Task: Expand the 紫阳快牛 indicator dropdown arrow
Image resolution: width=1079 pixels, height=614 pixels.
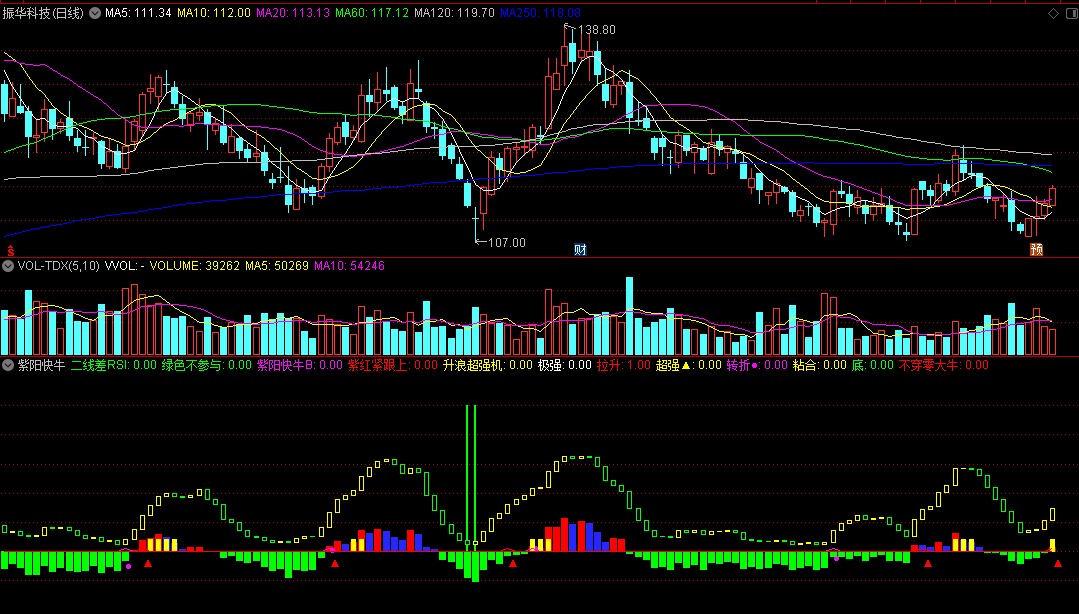Action: pos(8,365)
